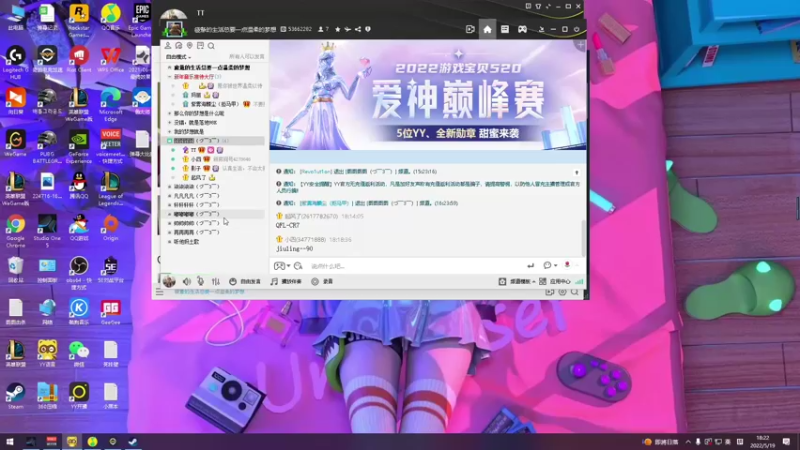Click the signal strength bars icon
Viewport: 800px width, 450px height.
[x=579, y=281]
